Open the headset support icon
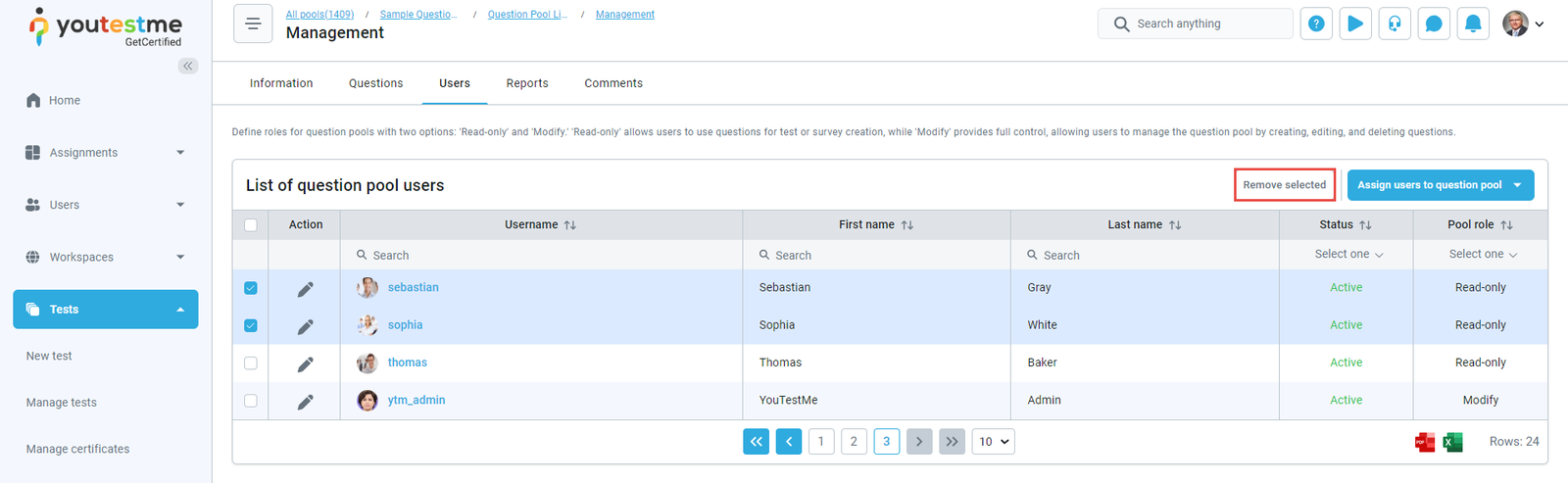This screenshot has width=1568, height=483. point(1395,24)
